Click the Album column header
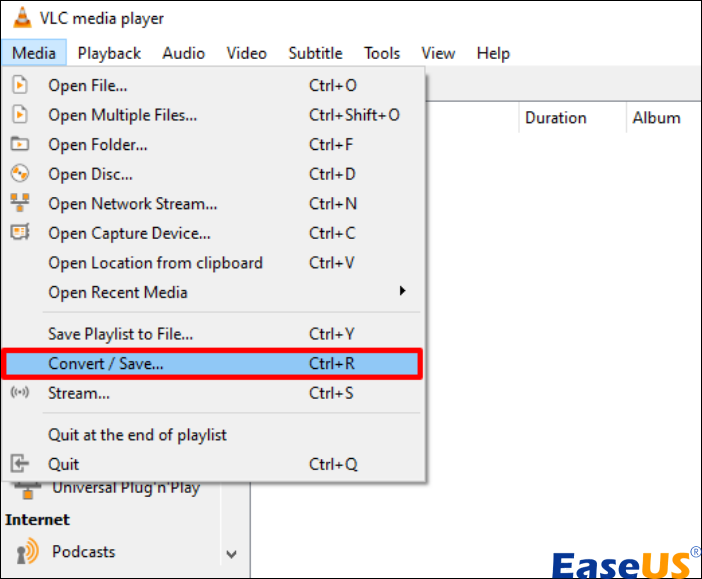702x579 pixels. (x=664, y=118)
